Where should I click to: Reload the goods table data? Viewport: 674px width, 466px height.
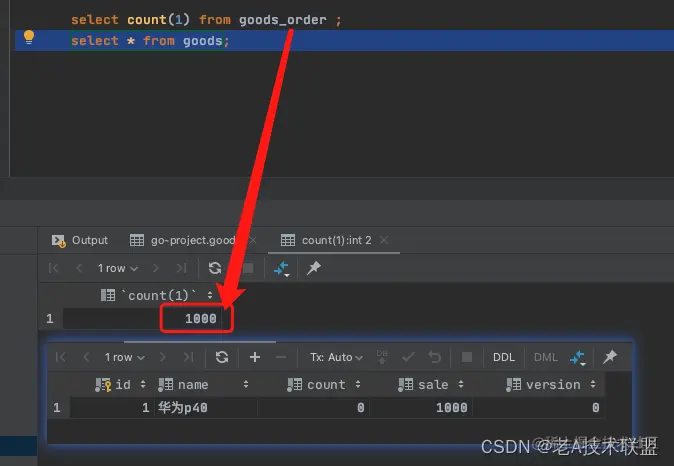(222, 357)
